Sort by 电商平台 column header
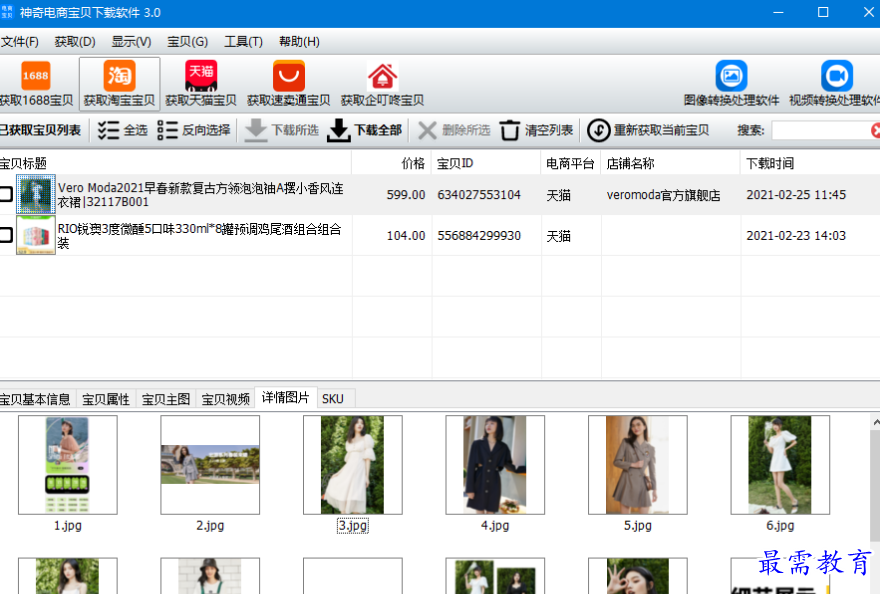880x594 pixels. click(571, 163)
